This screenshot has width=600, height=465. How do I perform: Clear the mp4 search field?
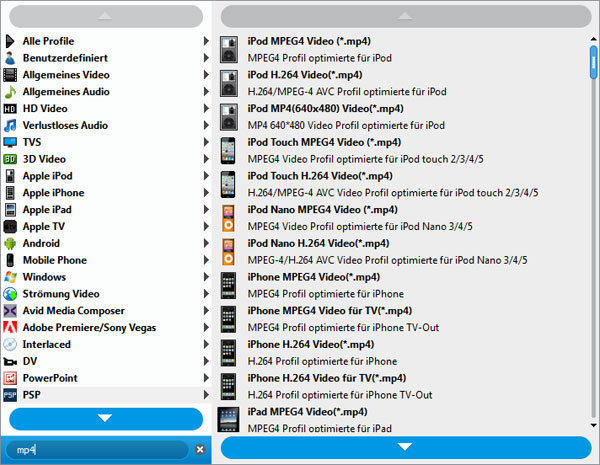[199, 450]
